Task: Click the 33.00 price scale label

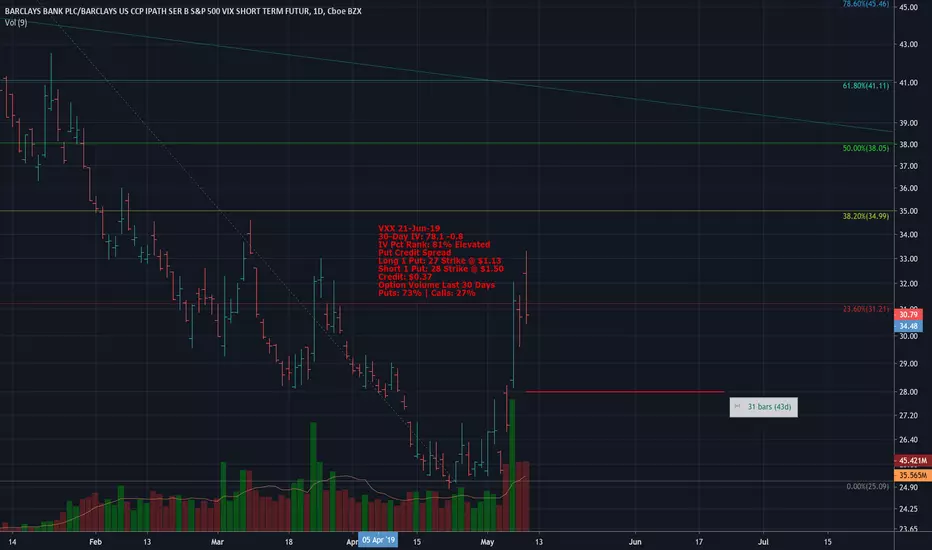Action: (908, 259)
